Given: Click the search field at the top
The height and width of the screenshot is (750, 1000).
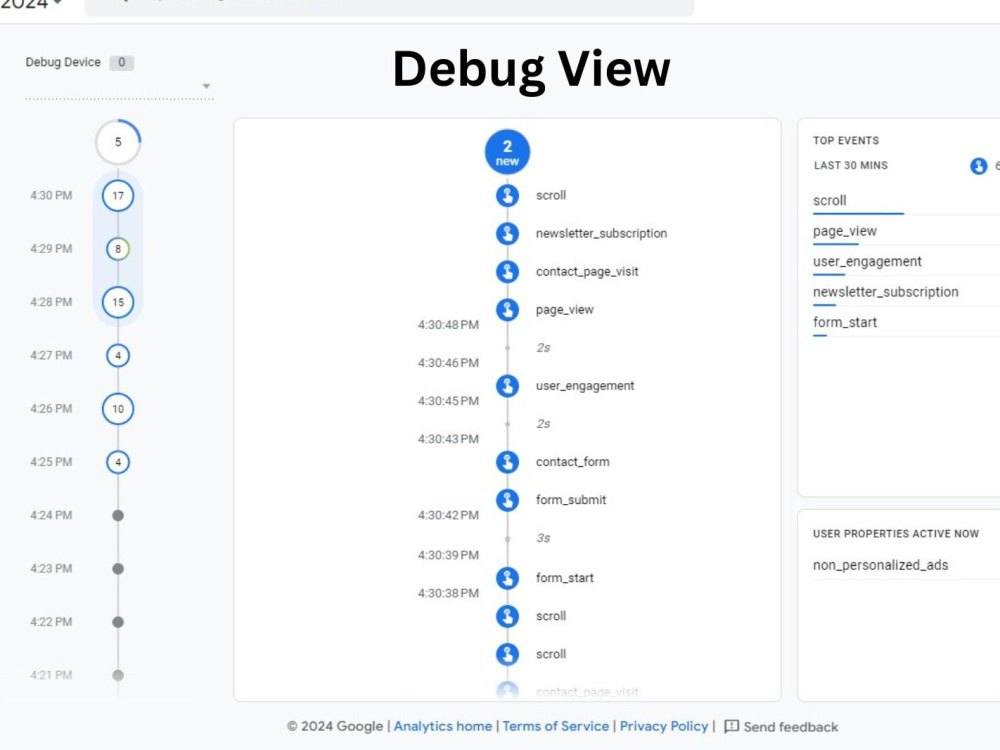Looking at the screenshot, I should pyautogui.click(x=389, y=7).
